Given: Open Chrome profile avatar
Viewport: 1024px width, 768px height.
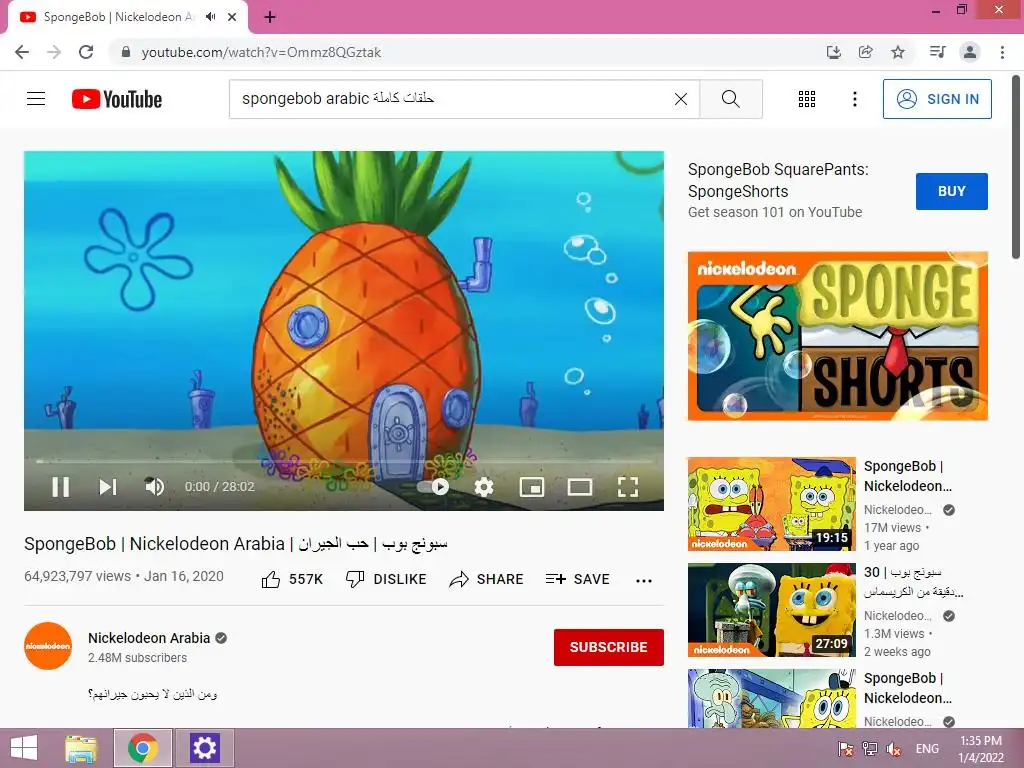Looking at the screenshot, I should tap(970, 52).
